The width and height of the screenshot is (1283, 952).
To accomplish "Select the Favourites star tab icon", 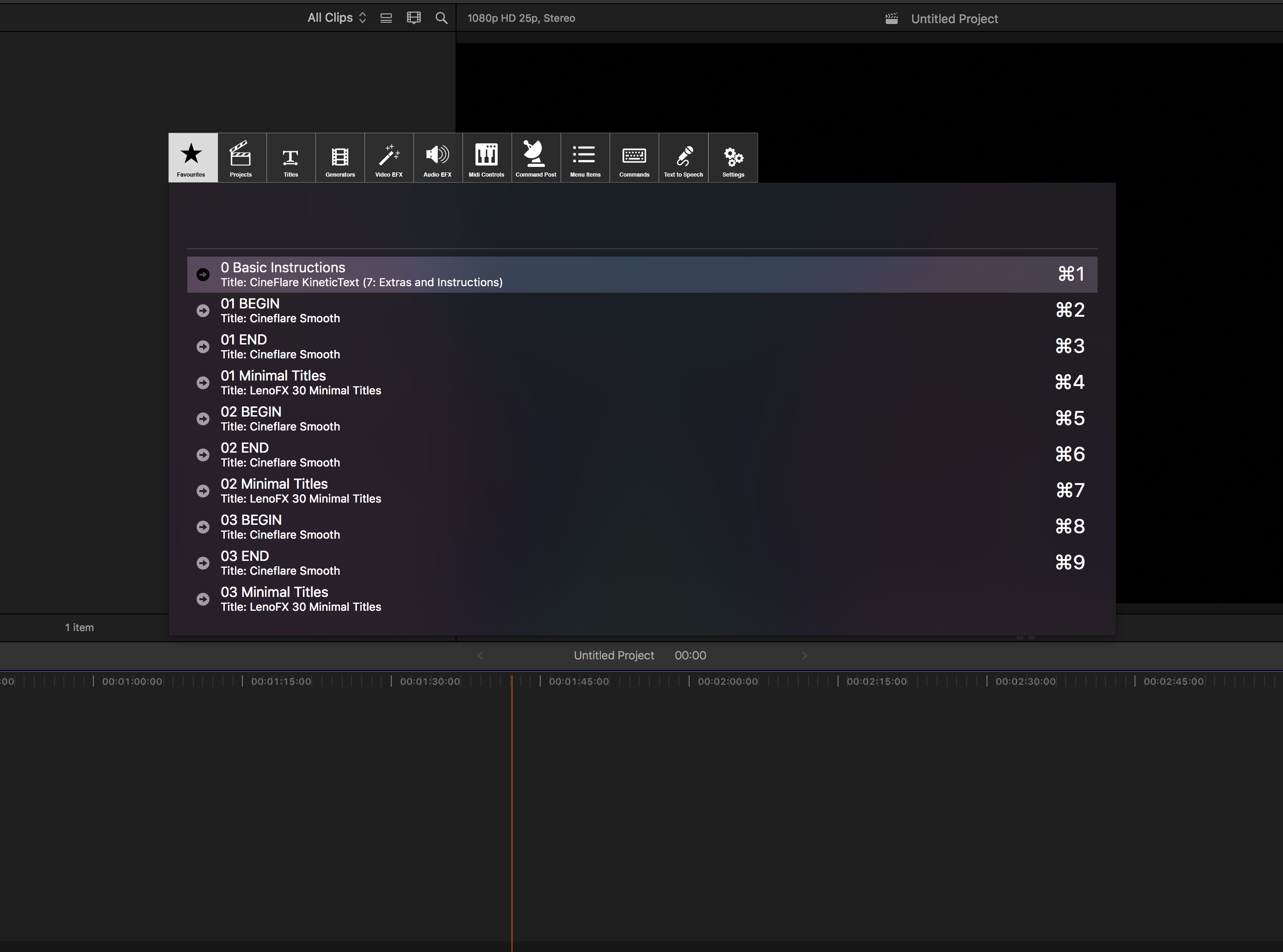I will pyautogui.click(x=192, y=157).
